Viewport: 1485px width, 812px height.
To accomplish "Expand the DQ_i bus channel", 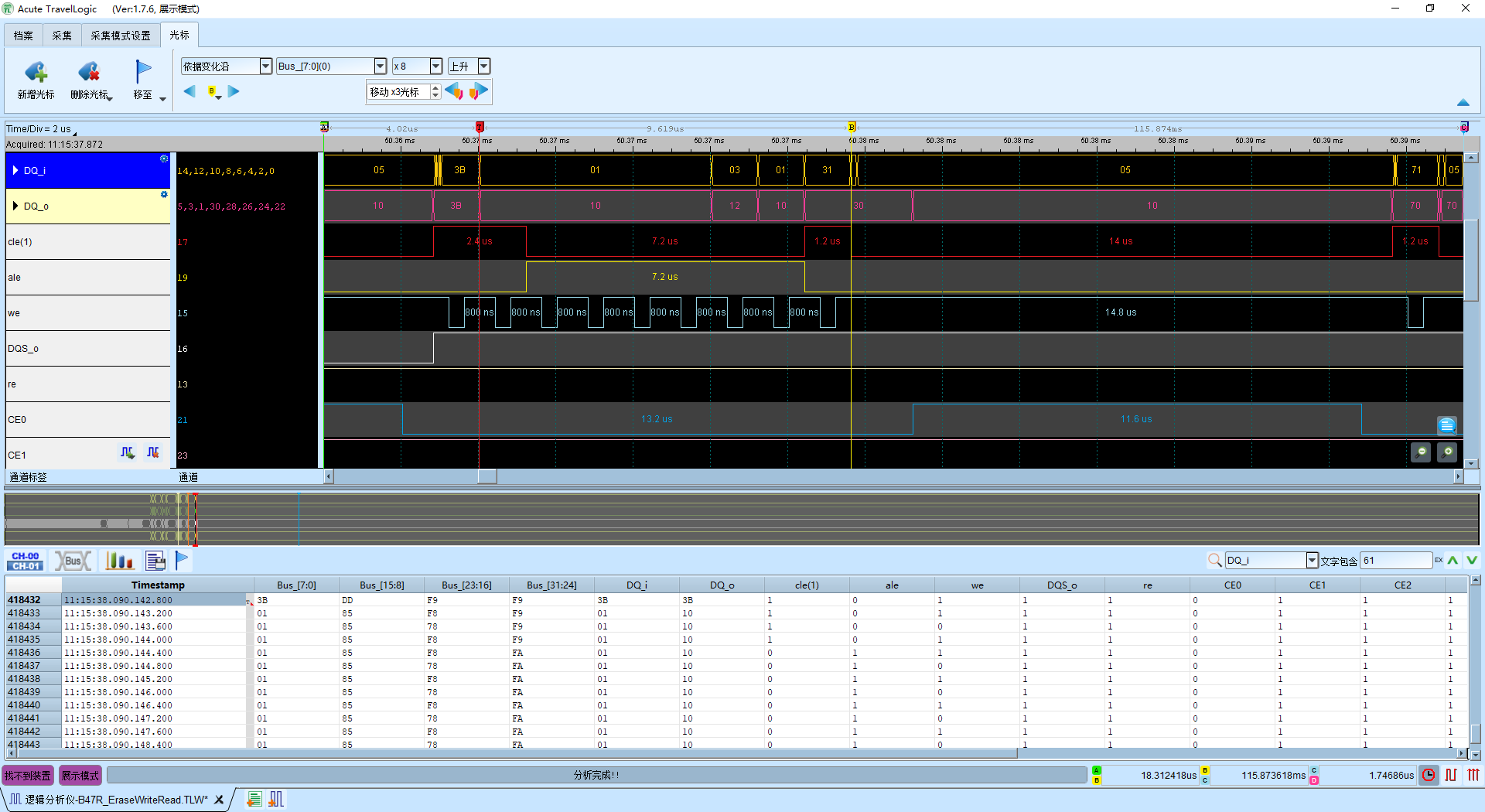I will 15,171.
